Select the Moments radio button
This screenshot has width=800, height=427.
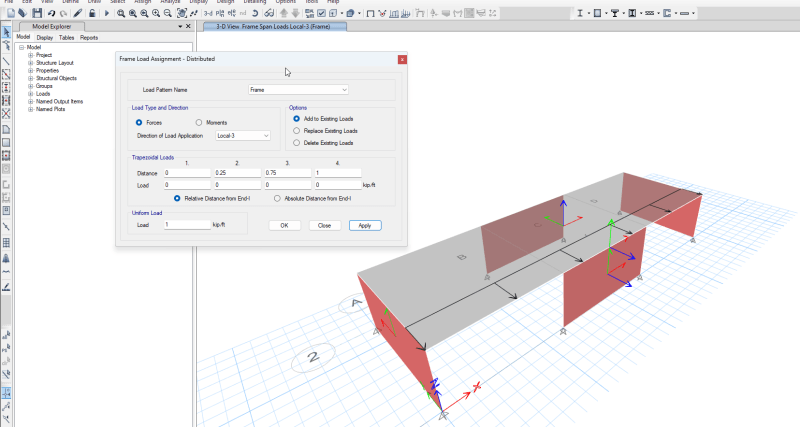click(199, 122)
